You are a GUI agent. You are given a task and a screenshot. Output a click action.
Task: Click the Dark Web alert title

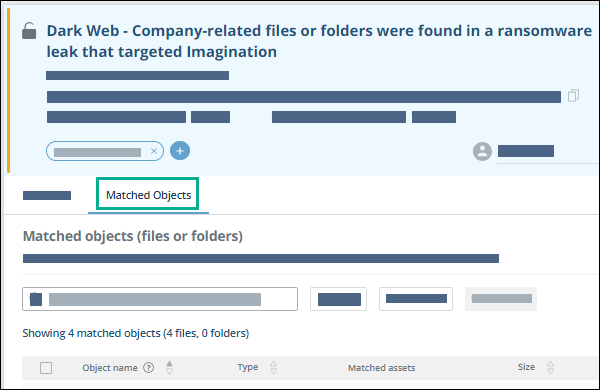(319, 41)
